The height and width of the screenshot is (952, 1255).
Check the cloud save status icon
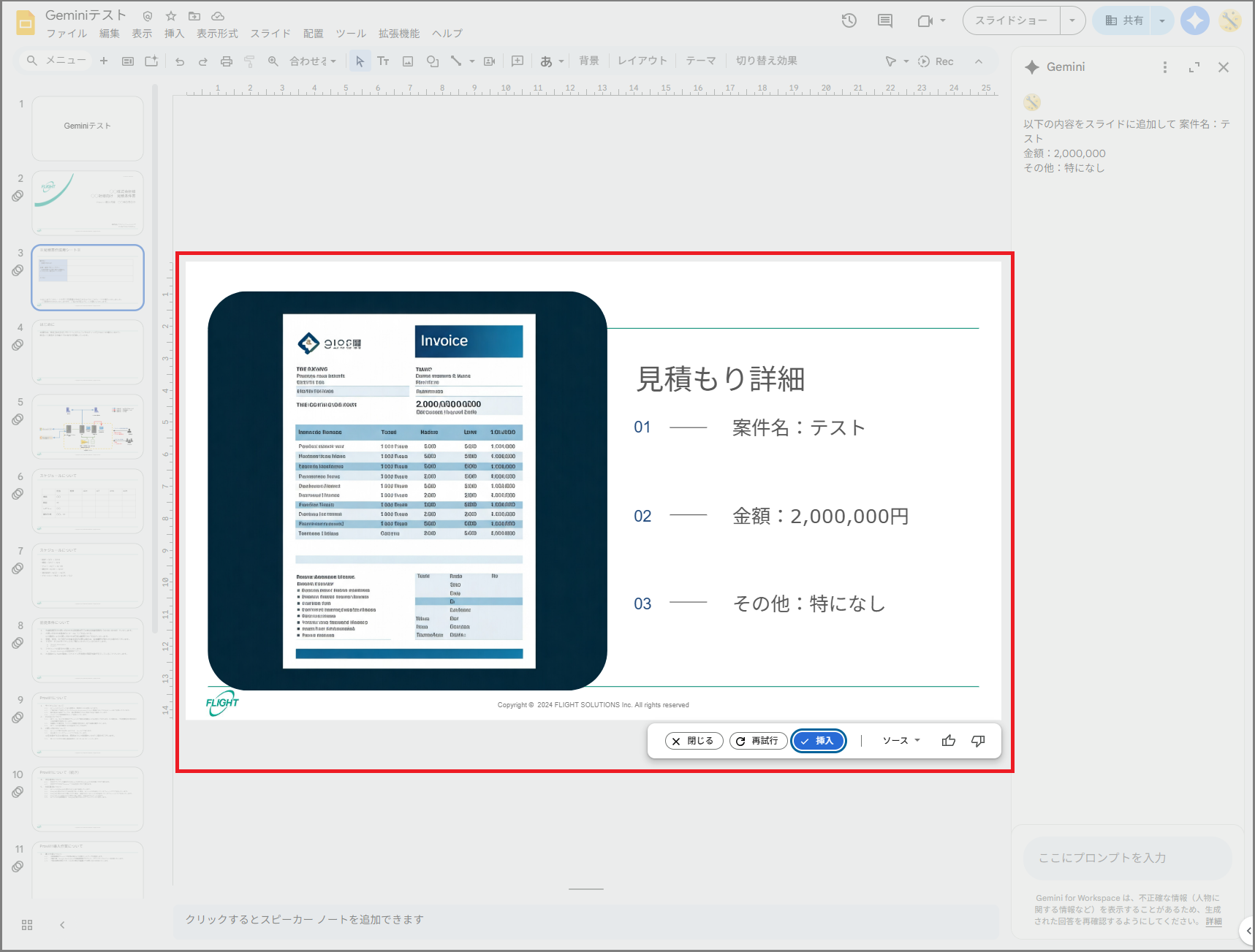tap(218, 16)
